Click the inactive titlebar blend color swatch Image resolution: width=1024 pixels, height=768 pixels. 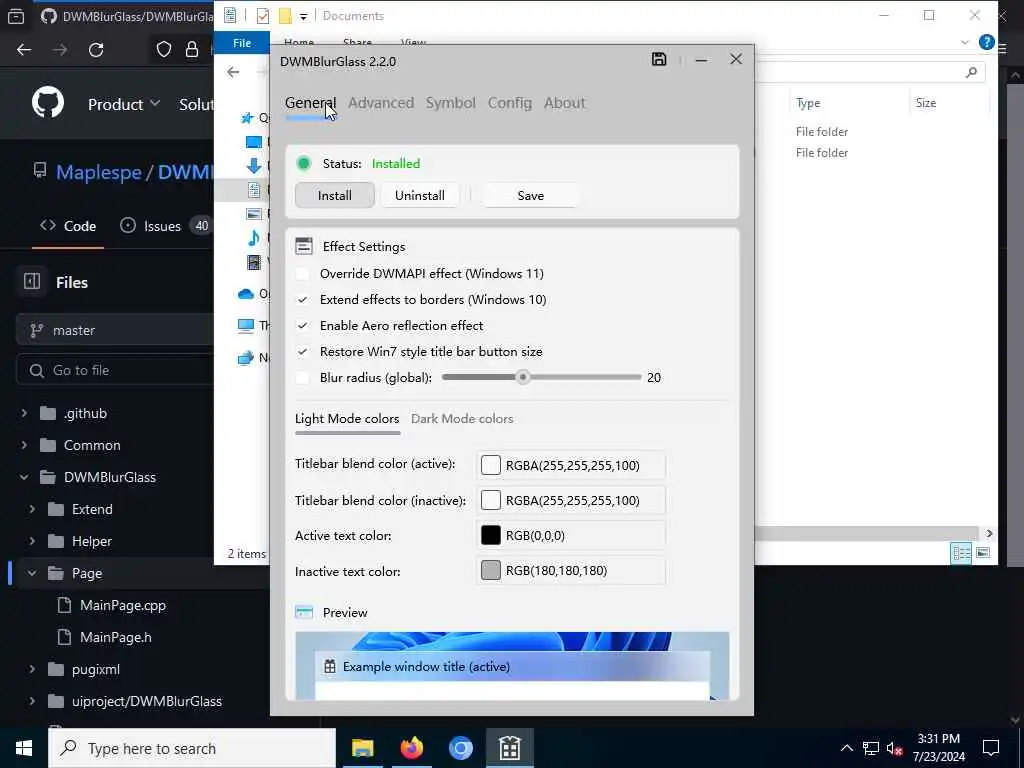490,500
